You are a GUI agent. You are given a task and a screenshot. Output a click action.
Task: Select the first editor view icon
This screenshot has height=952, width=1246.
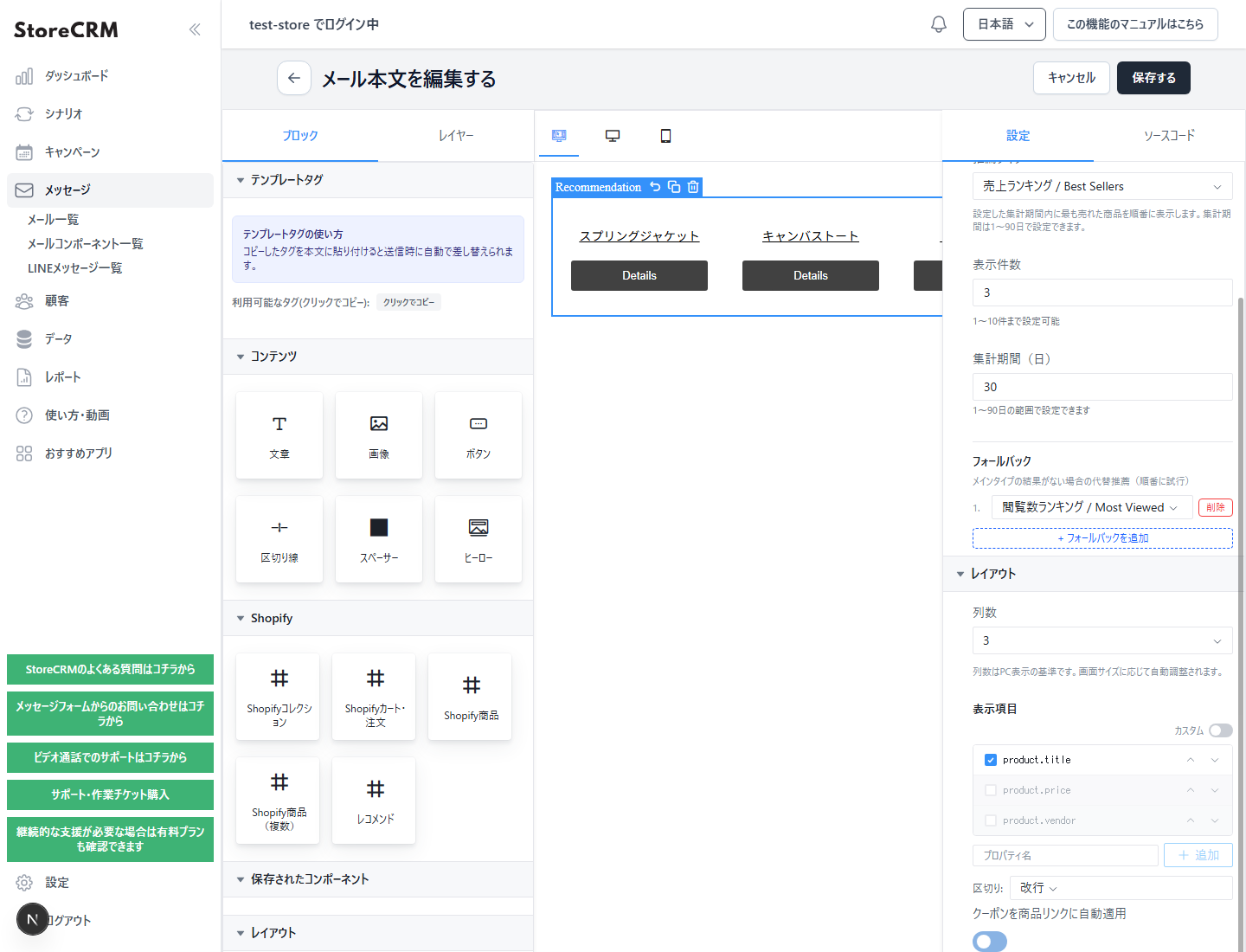coord(559,136)
